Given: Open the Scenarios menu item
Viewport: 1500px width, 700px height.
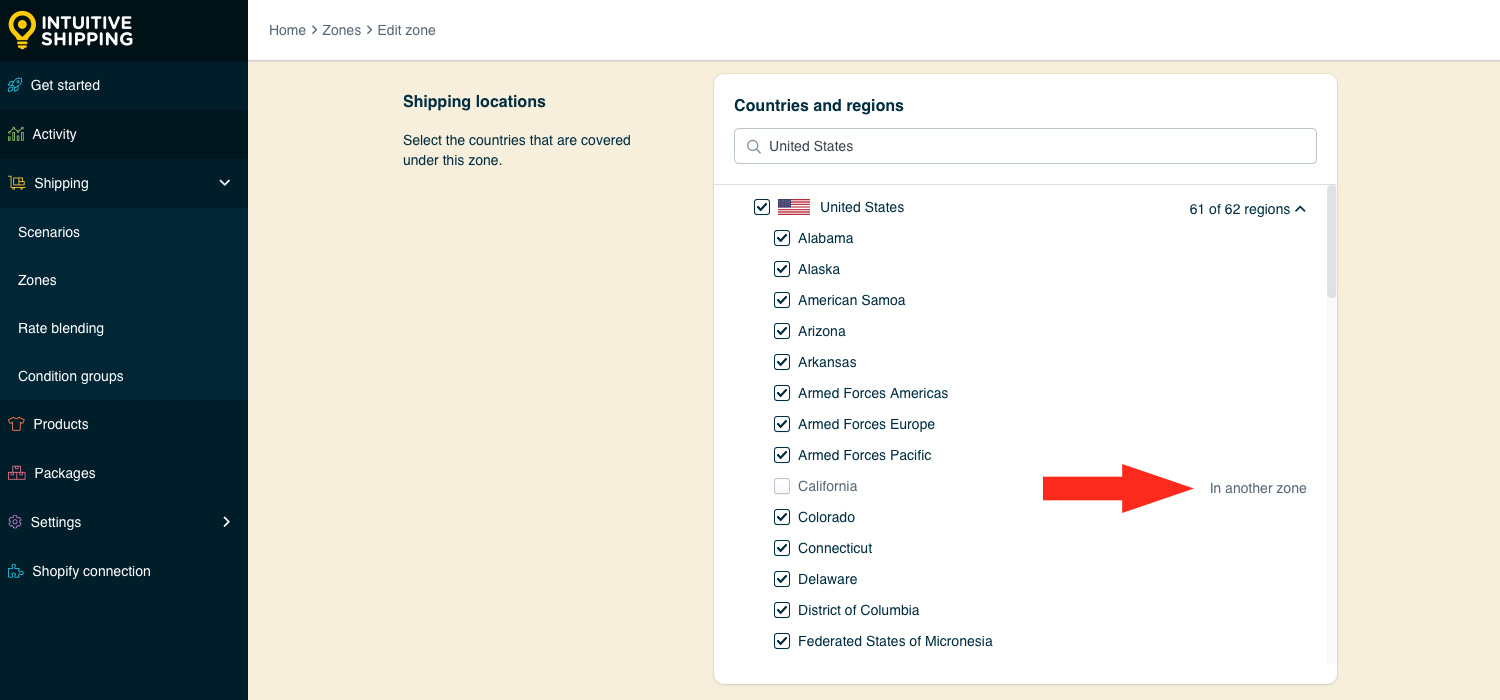Looking at the screenshot, I should tap(49, 232).
